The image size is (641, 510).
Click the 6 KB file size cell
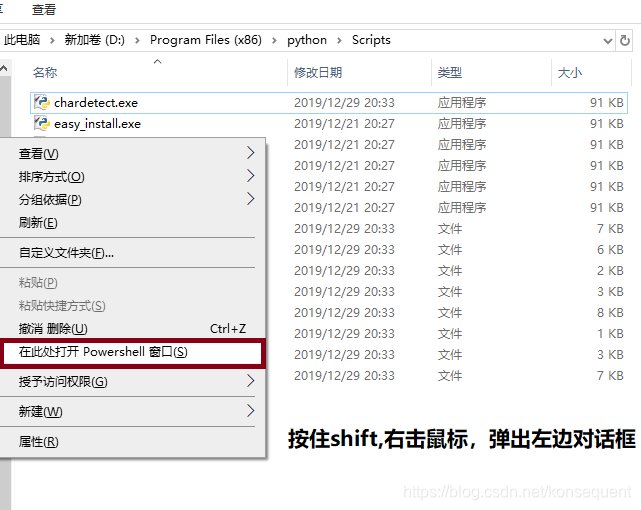coord(610,249)
